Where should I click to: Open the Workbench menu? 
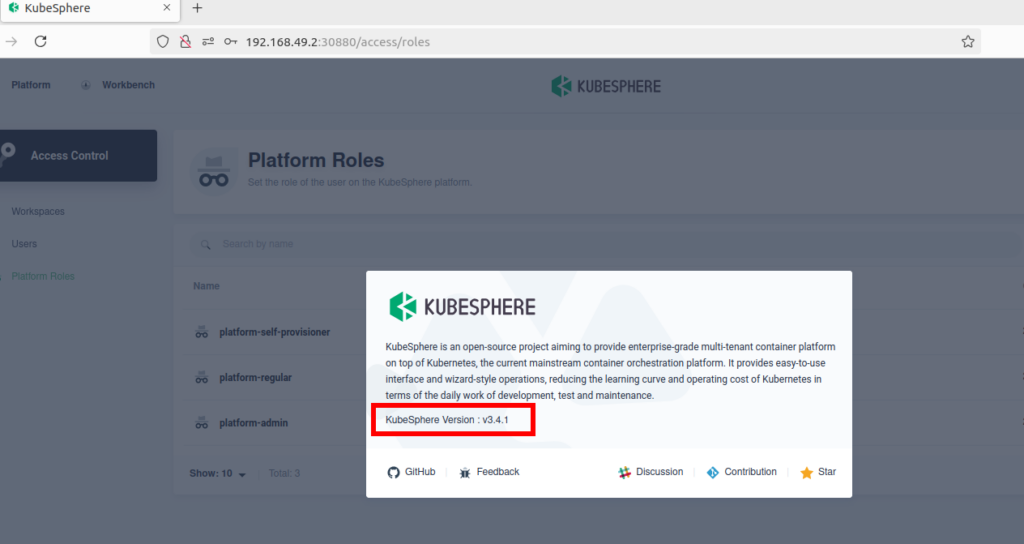point(128,85)
